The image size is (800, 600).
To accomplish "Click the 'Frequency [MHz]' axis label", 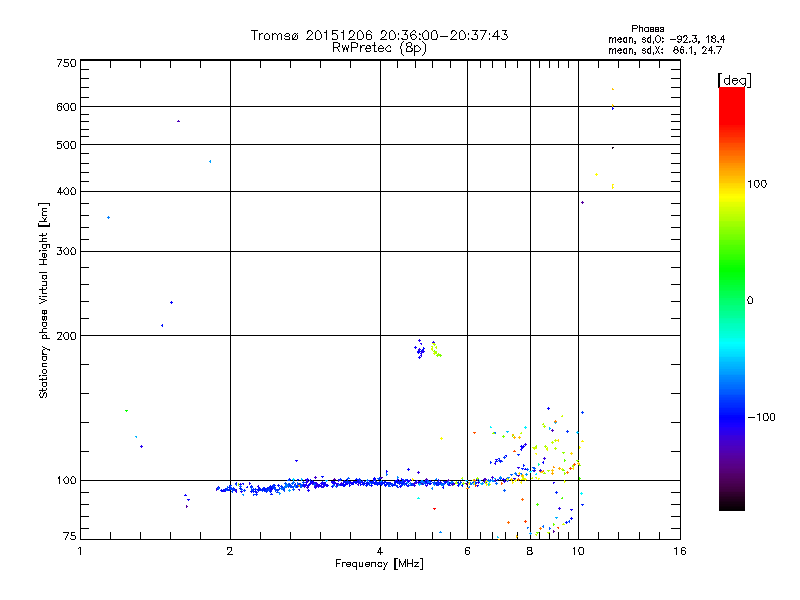I will pyautogui.click(x=379, y=564).
